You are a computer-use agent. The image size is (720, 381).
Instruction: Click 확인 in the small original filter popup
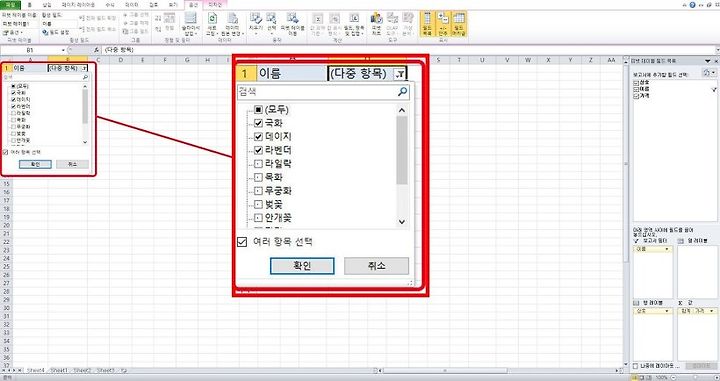point(35,164)
